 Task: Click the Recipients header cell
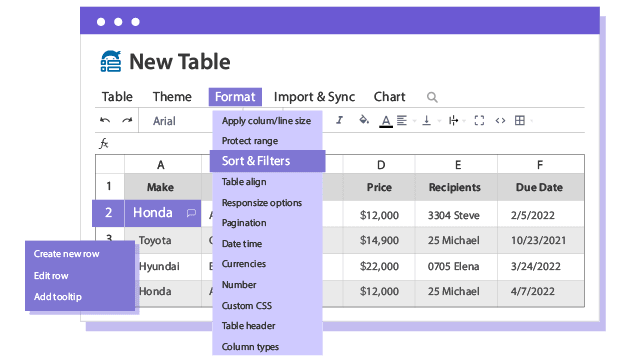point(456,187)
